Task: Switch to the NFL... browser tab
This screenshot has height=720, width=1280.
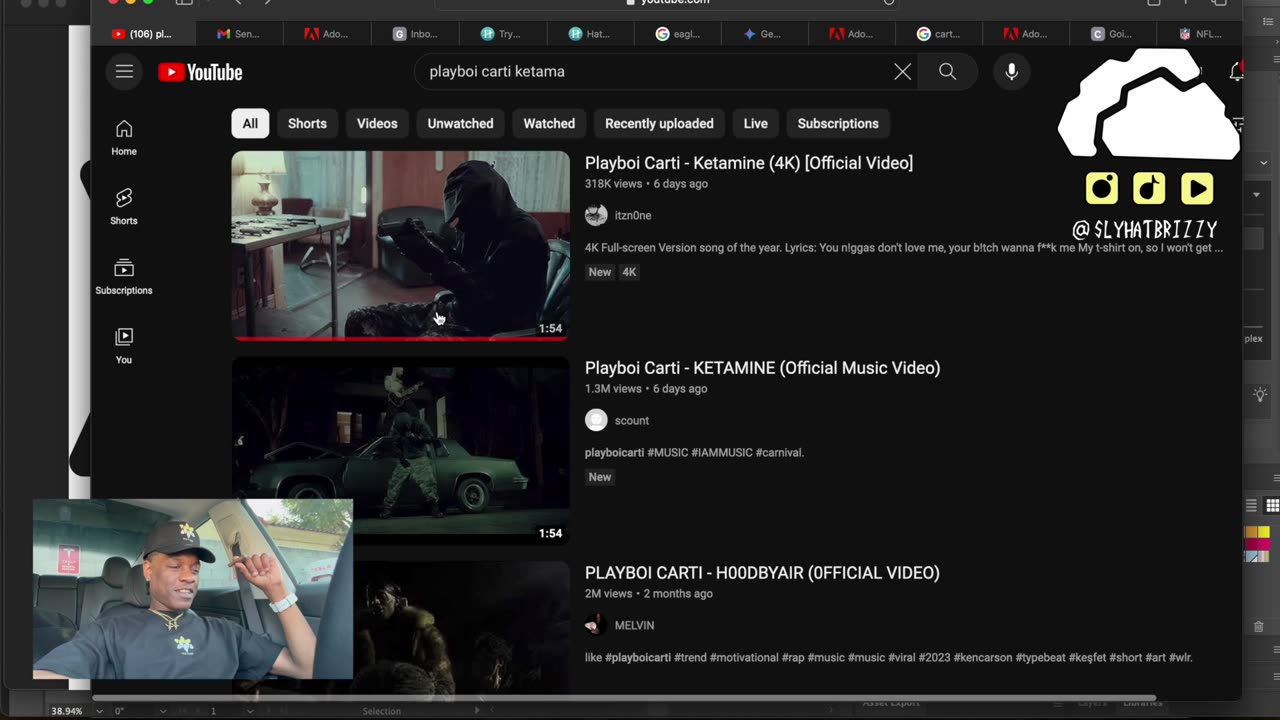Action: [x=1200, y=34]
